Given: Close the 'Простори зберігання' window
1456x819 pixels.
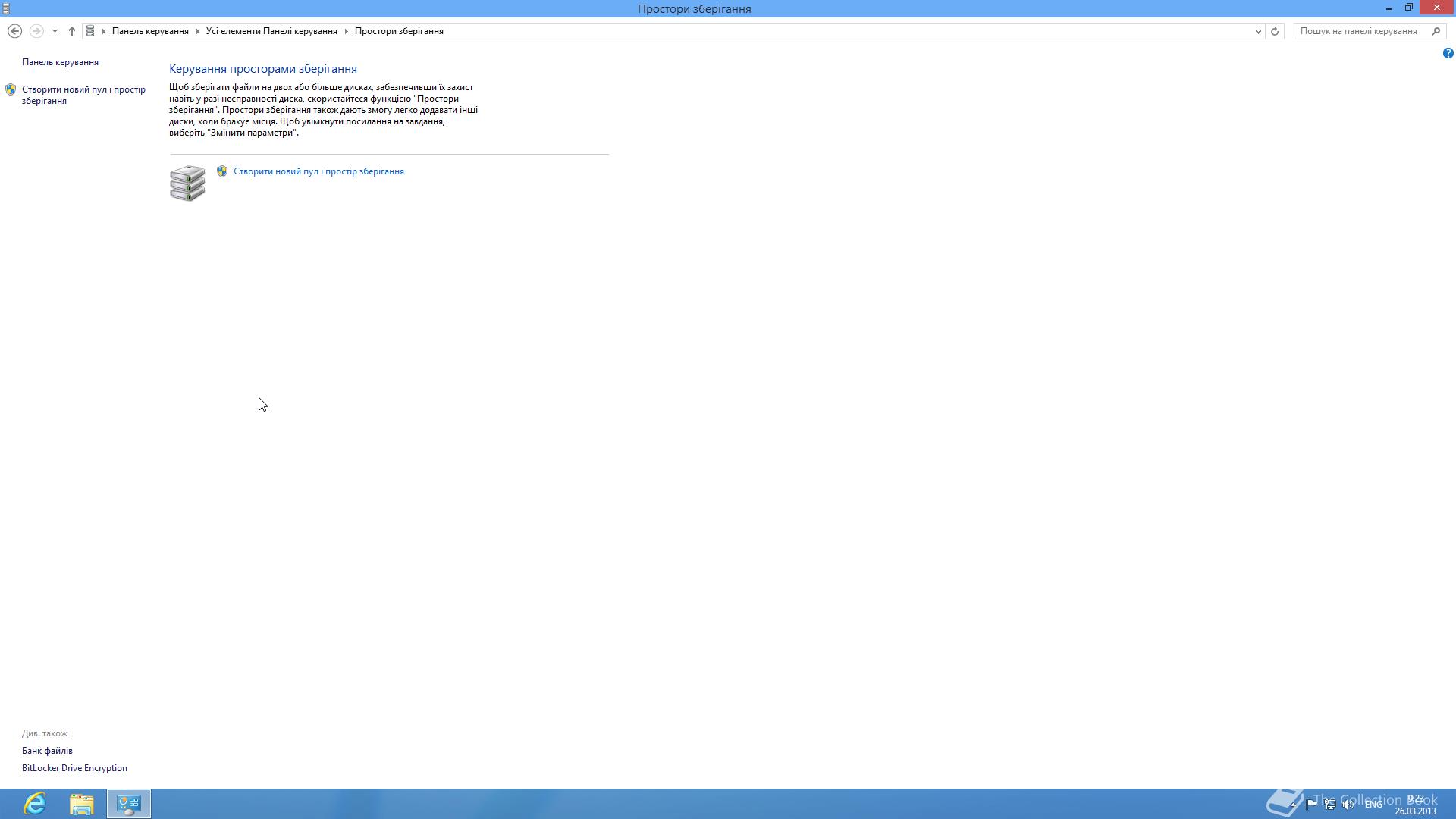Looking at the screenshot, I should click(1437, 8).
